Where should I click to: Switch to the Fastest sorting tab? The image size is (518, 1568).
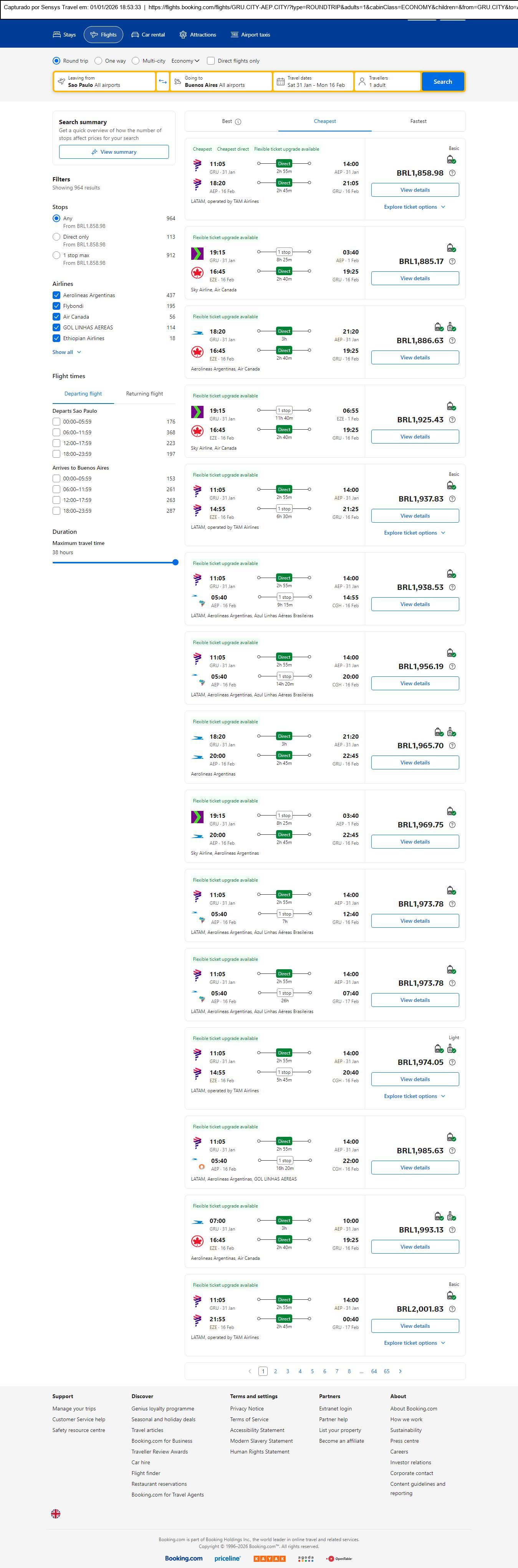418,121
